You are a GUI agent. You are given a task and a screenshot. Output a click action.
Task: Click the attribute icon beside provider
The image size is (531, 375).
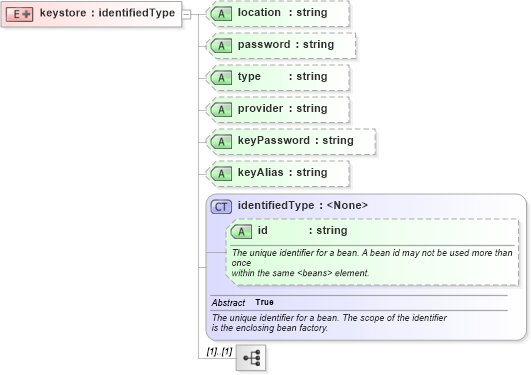pos(221,109)
